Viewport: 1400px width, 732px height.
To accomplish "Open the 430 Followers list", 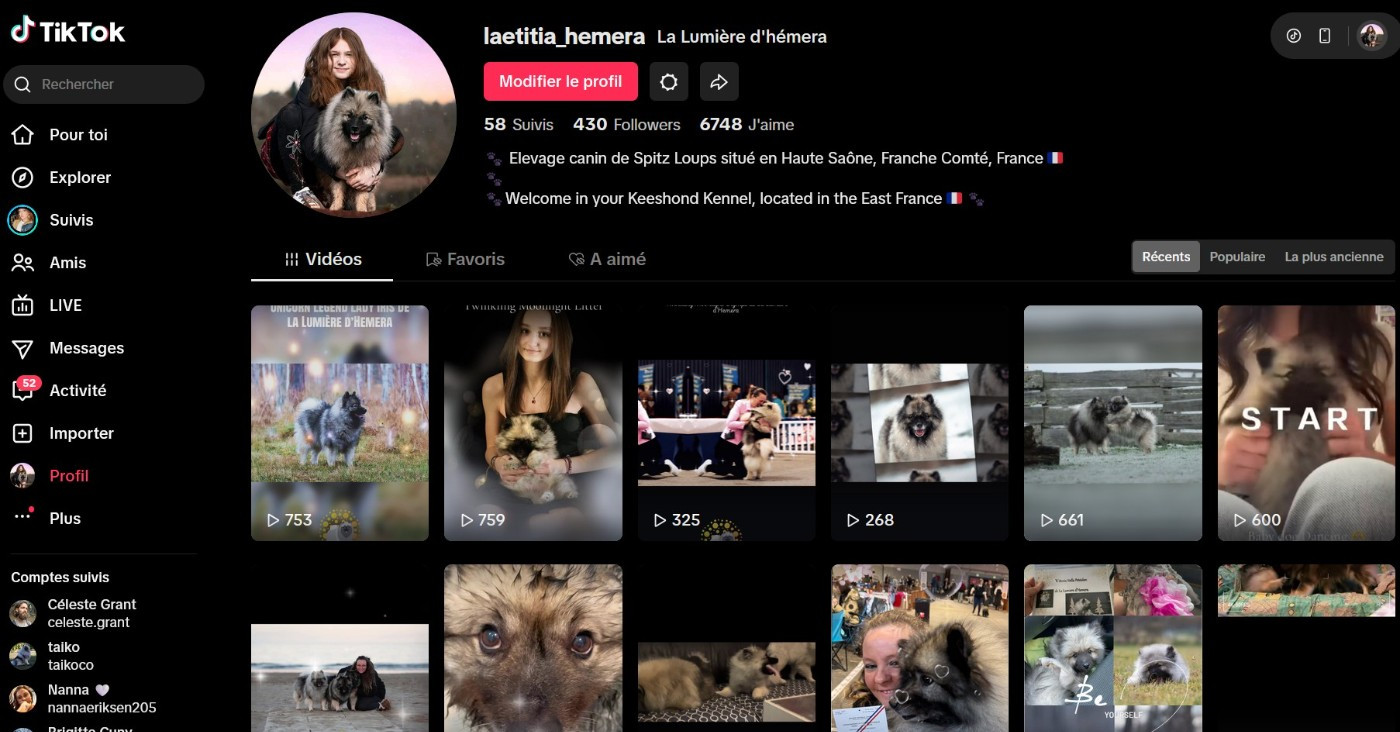I will [626, 125].
